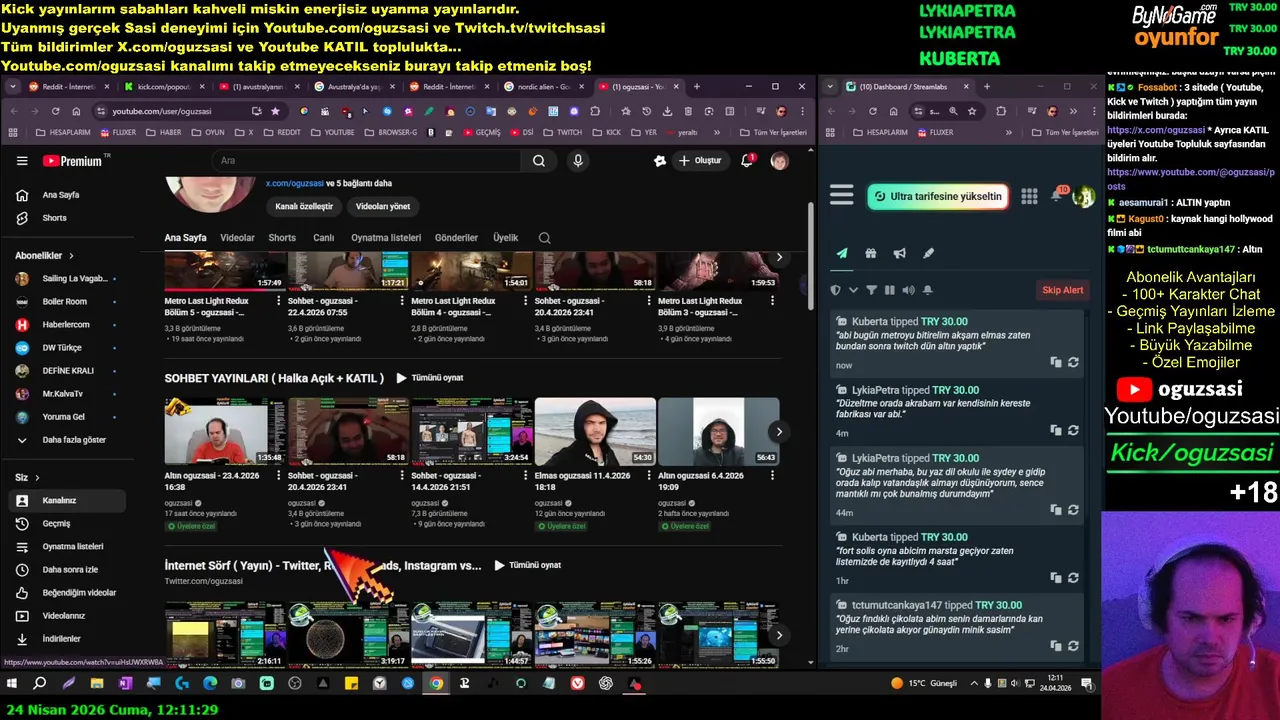Image resolution: width=1280 pixels, height=720 pixels.
Task: Search within channel using the tab magnifier
Action: 544,238
